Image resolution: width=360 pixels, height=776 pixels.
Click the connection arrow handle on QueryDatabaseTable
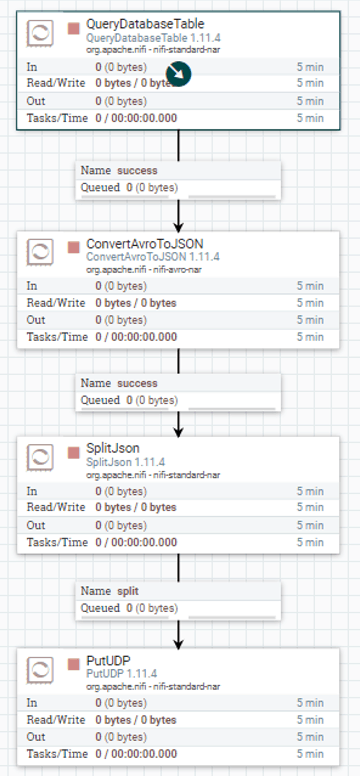[x=179, y=74]
